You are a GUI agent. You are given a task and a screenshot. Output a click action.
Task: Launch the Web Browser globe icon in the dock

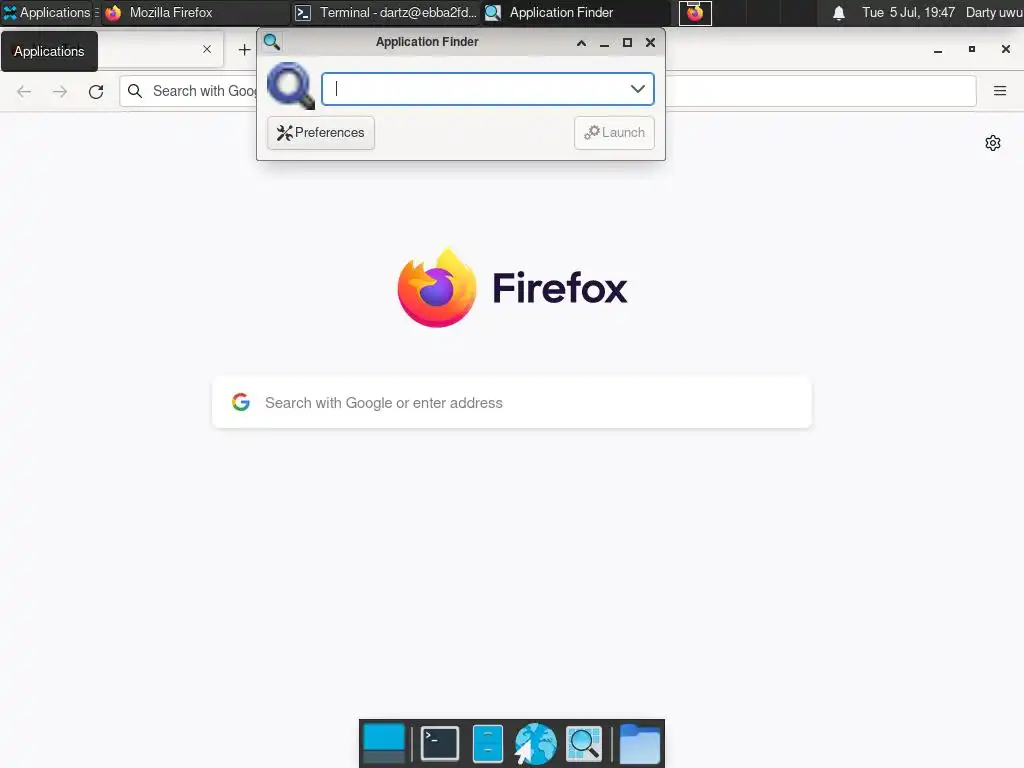tap(535, 743)
